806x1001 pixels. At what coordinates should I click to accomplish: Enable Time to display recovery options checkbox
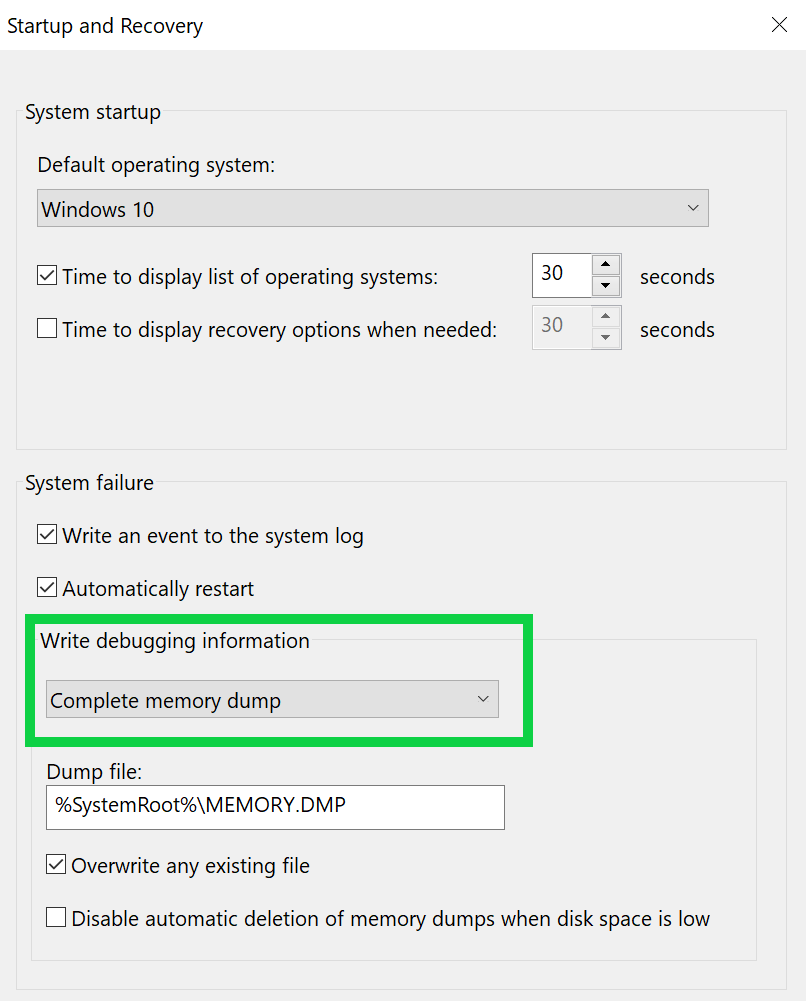click(x=47, y=328)
